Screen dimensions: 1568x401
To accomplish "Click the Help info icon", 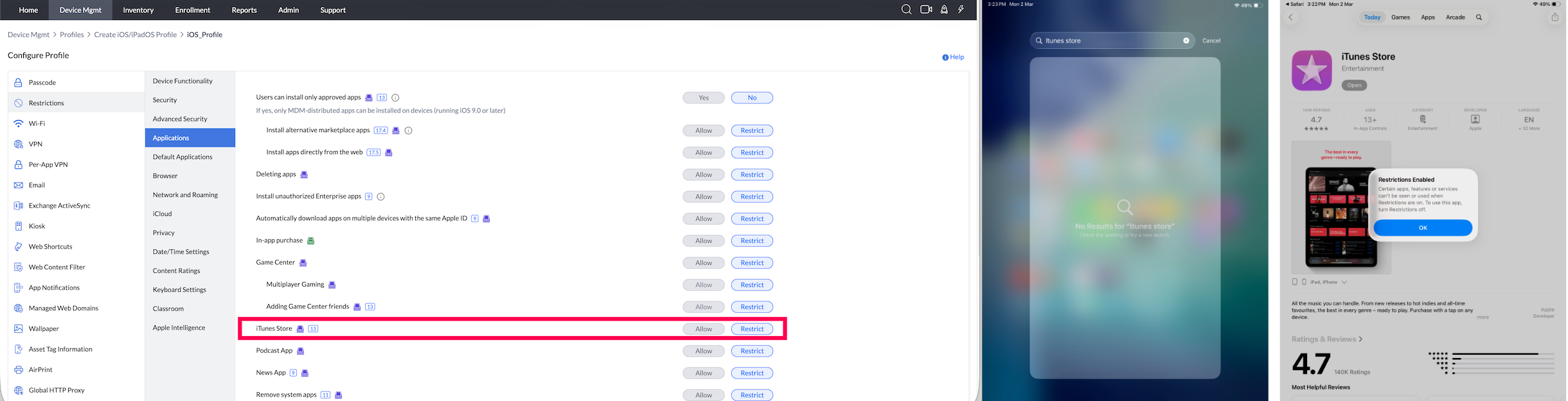I will (945, 57).
